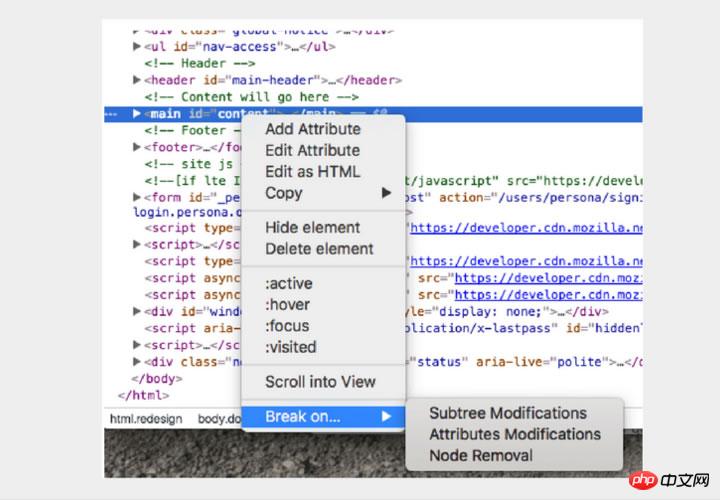
Task: Choose Scroll into View
Action: tap(323, 382)
